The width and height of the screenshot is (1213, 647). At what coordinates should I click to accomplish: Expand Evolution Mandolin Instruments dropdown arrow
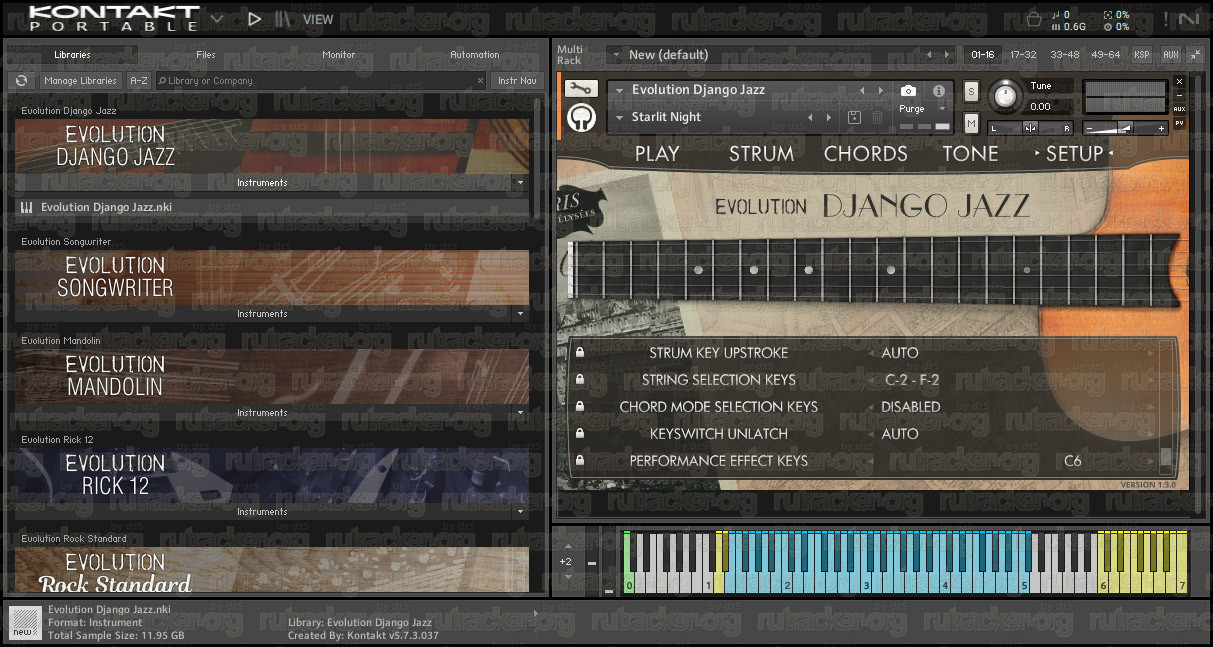(518, 413)
